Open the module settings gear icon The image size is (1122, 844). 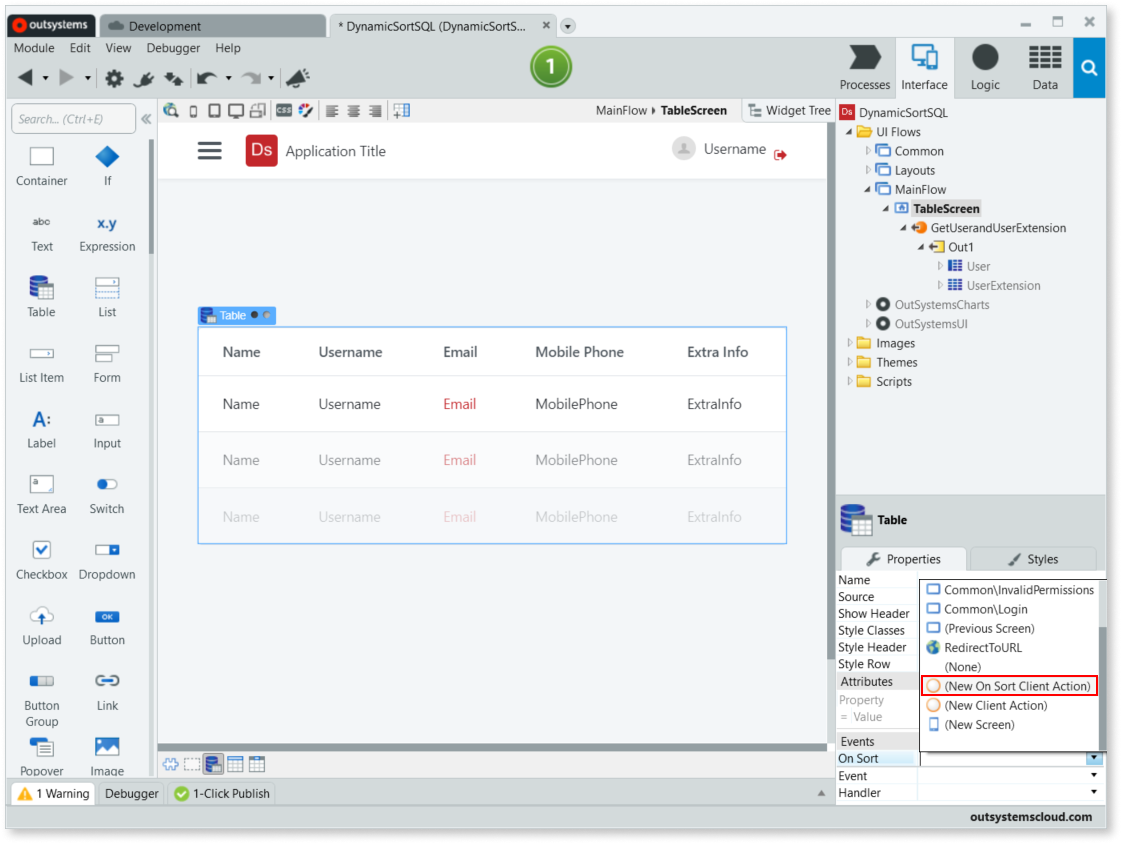click(115, 78)
